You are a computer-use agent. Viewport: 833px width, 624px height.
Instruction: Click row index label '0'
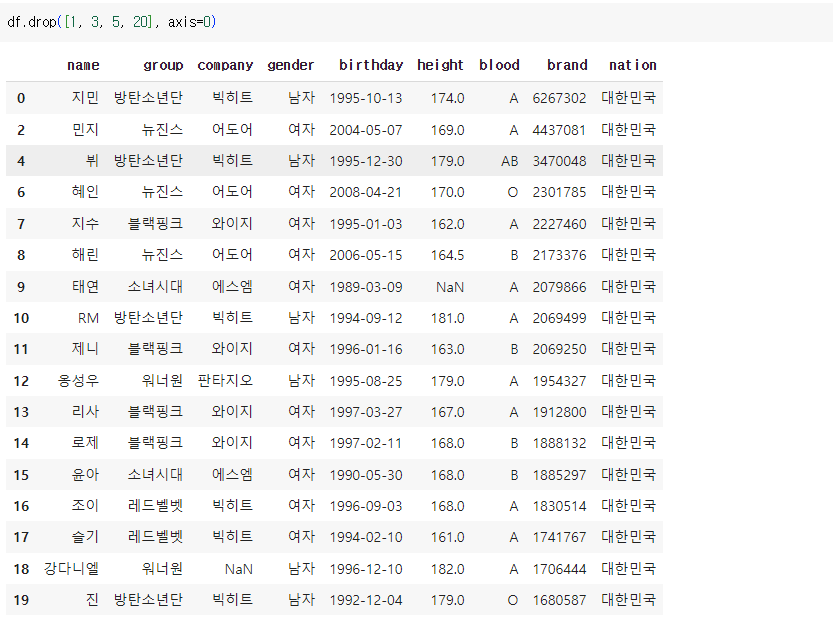[21, 98]
